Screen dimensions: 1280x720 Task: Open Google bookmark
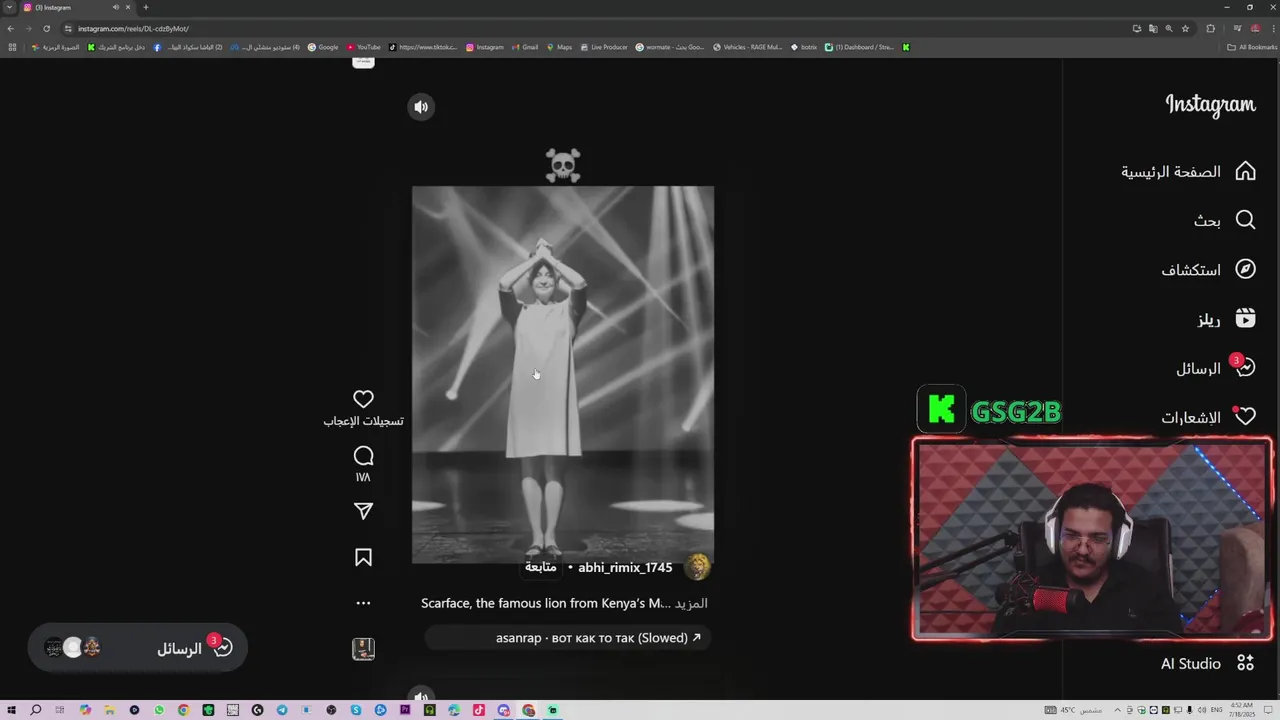[323, 47]
